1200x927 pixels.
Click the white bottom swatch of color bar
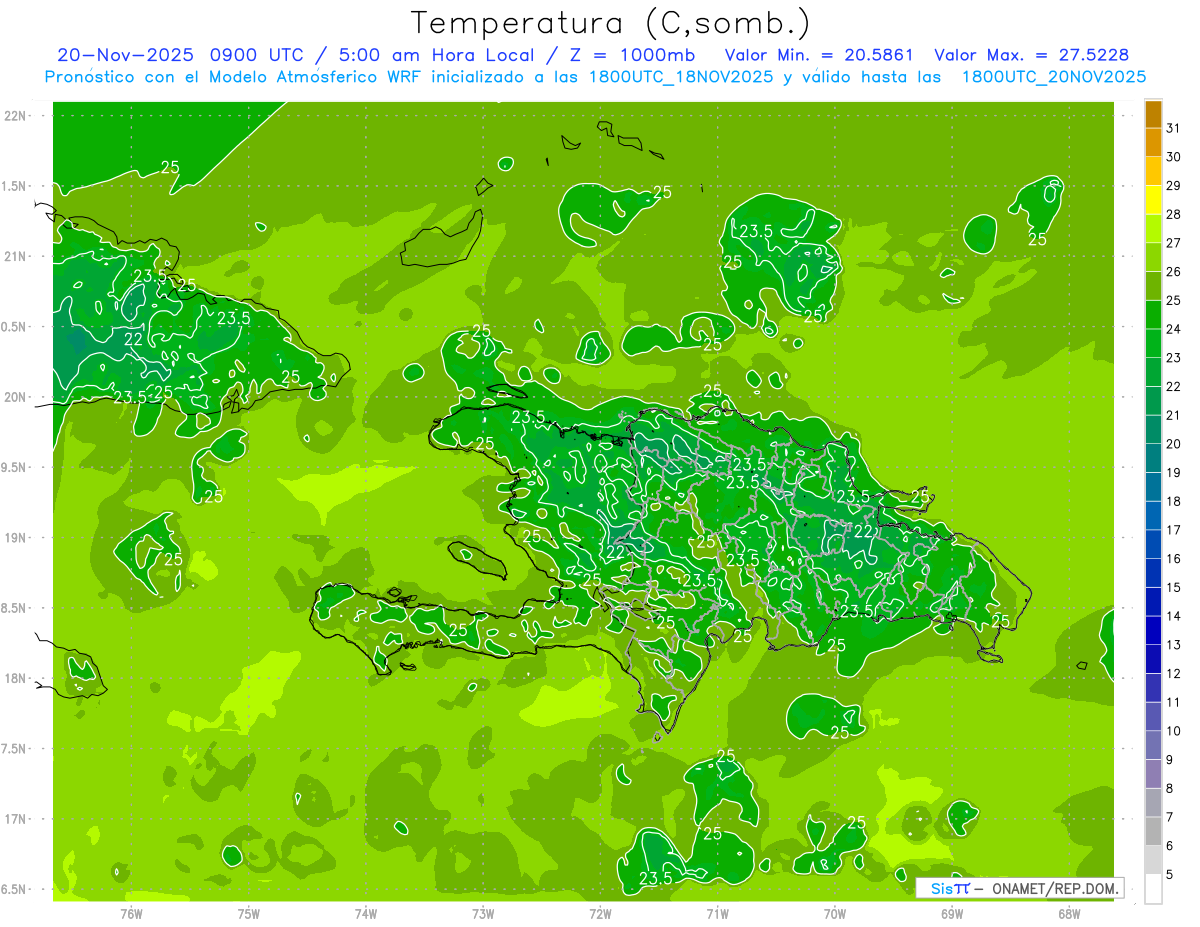click(x=1153, y=889)
